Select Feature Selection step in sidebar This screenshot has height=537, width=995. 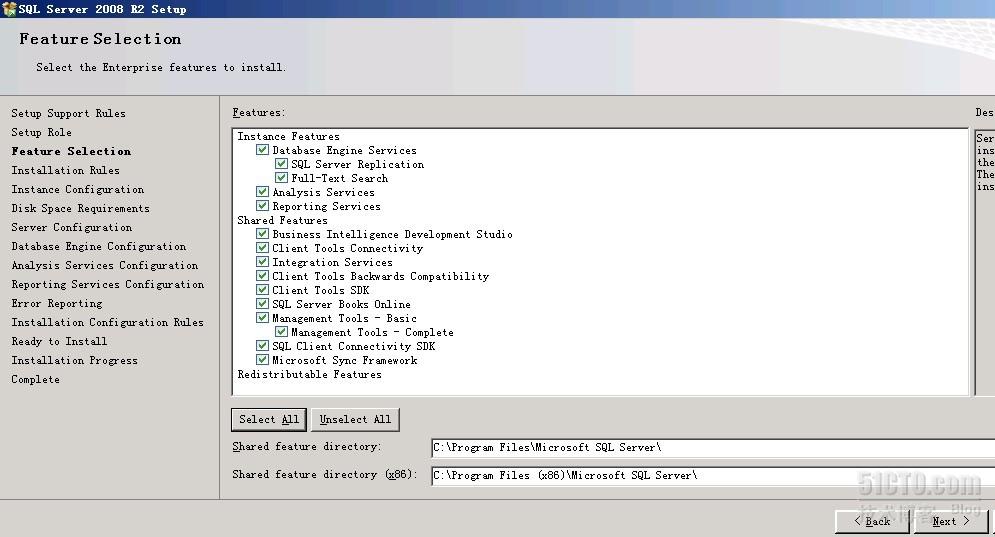71,152
